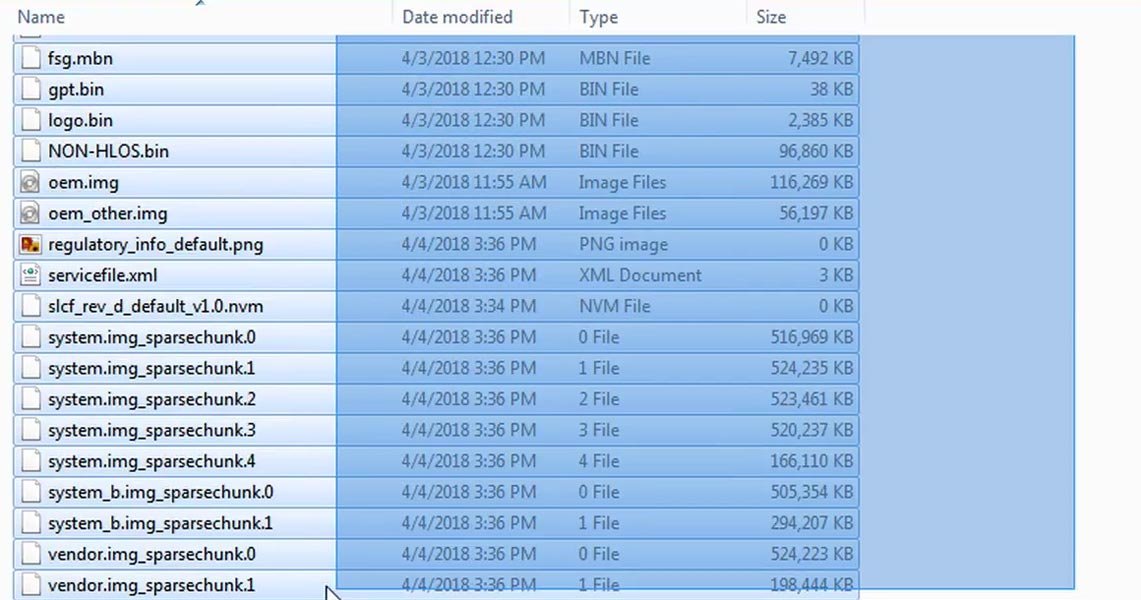Sort by the Date modified column header

coord(457,17)
